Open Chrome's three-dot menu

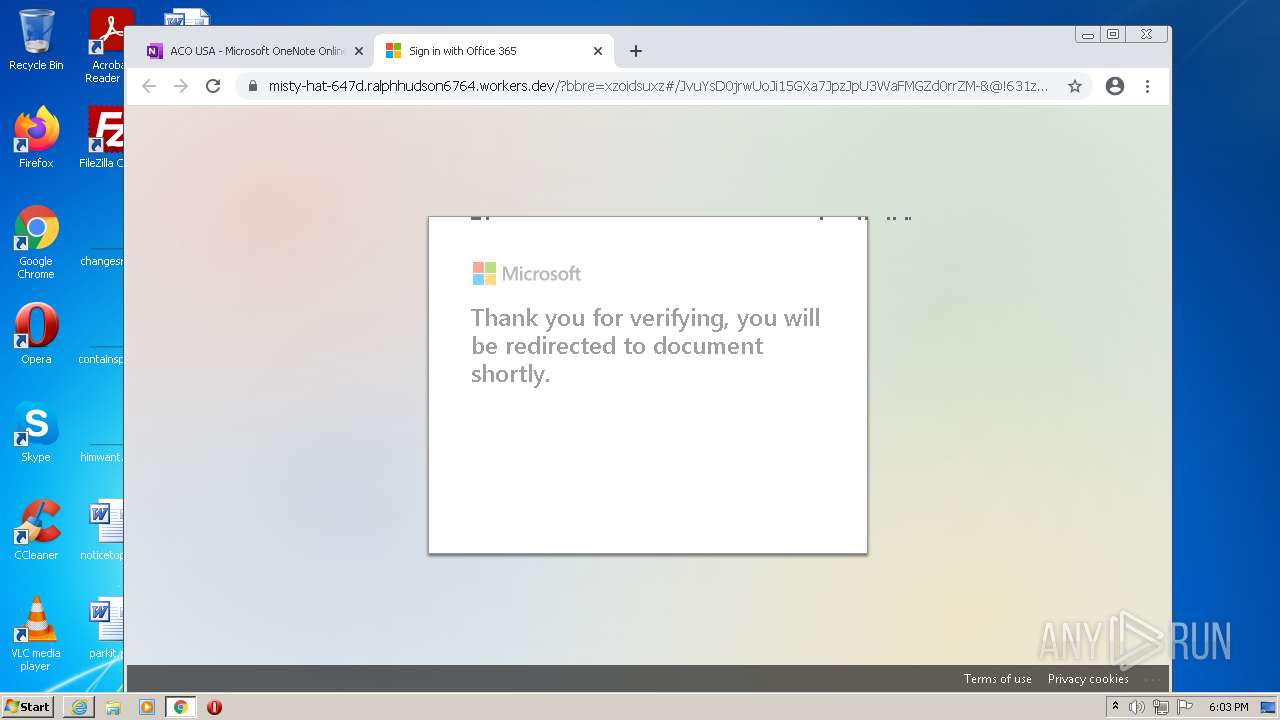pyautogui.click(x=1147, y=86)
